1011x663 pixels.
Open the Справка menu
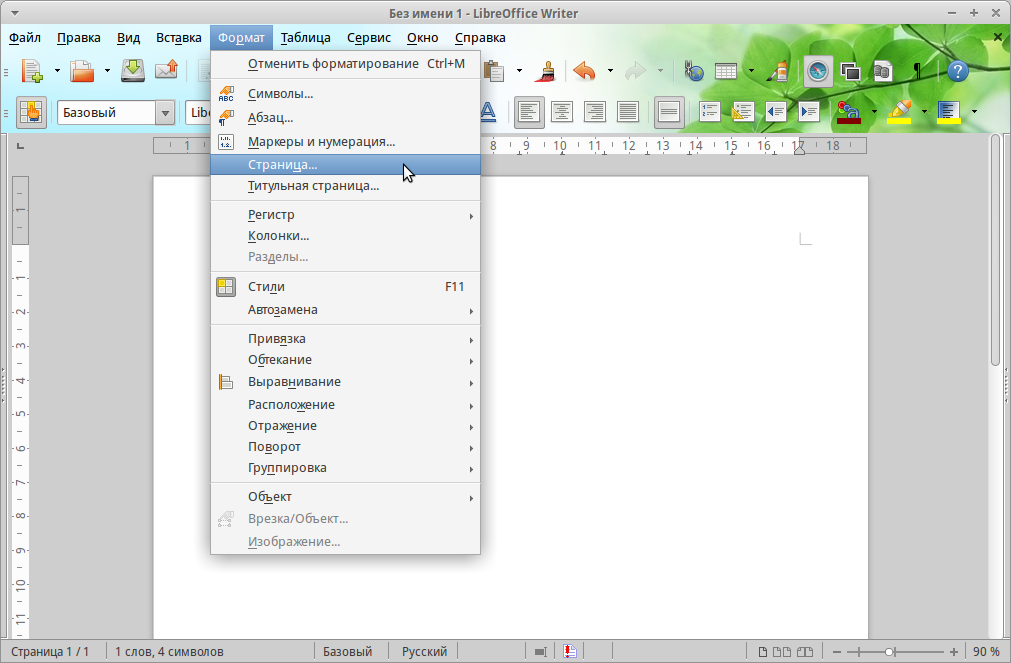tap(480, 38)
